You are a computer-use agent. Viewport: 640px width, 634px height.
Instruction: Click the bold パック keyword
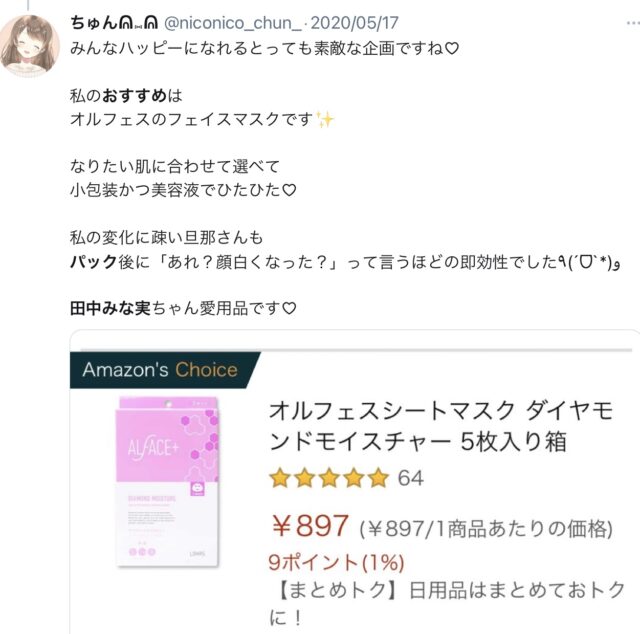tap(94, 262)
